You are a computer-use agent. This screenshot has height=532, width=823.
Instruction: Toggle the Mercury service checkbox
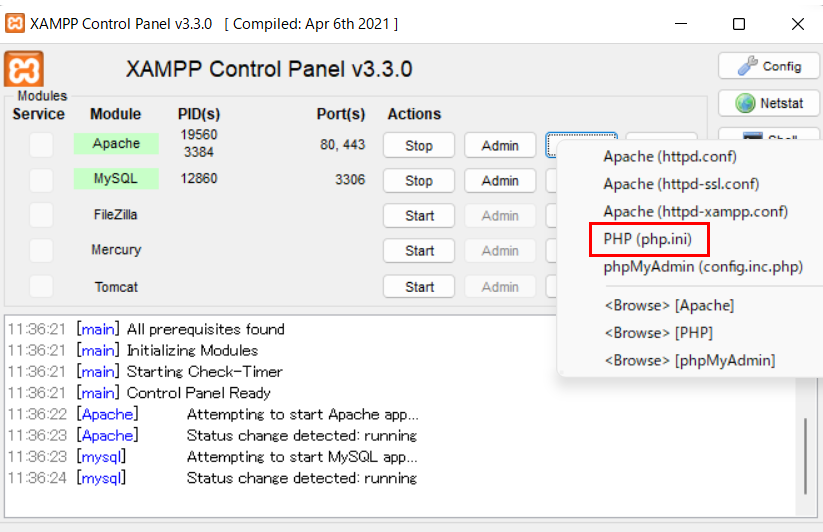pos(41,250)
